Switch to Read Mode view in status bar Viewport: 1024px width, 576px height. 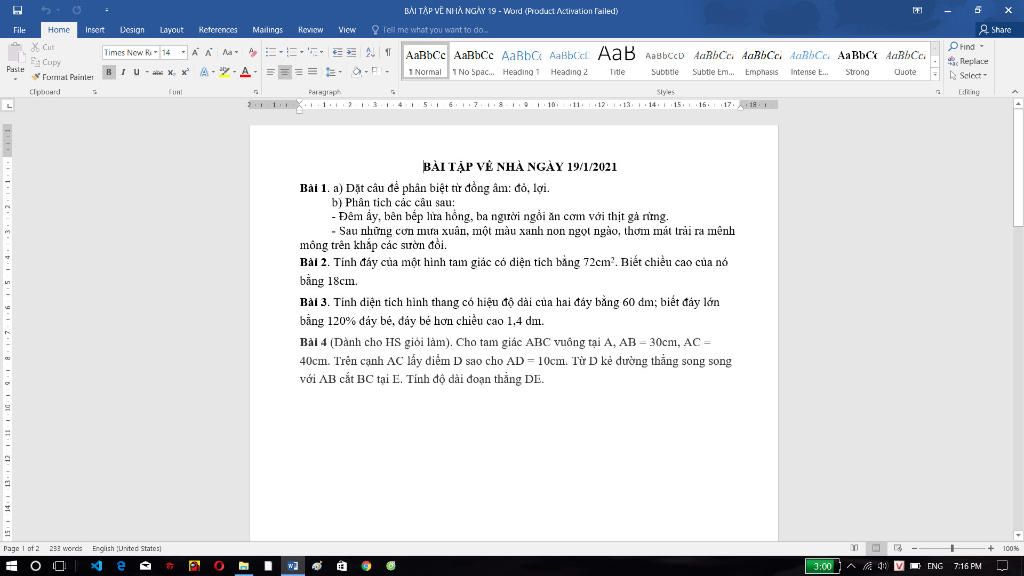click(854, 548)
